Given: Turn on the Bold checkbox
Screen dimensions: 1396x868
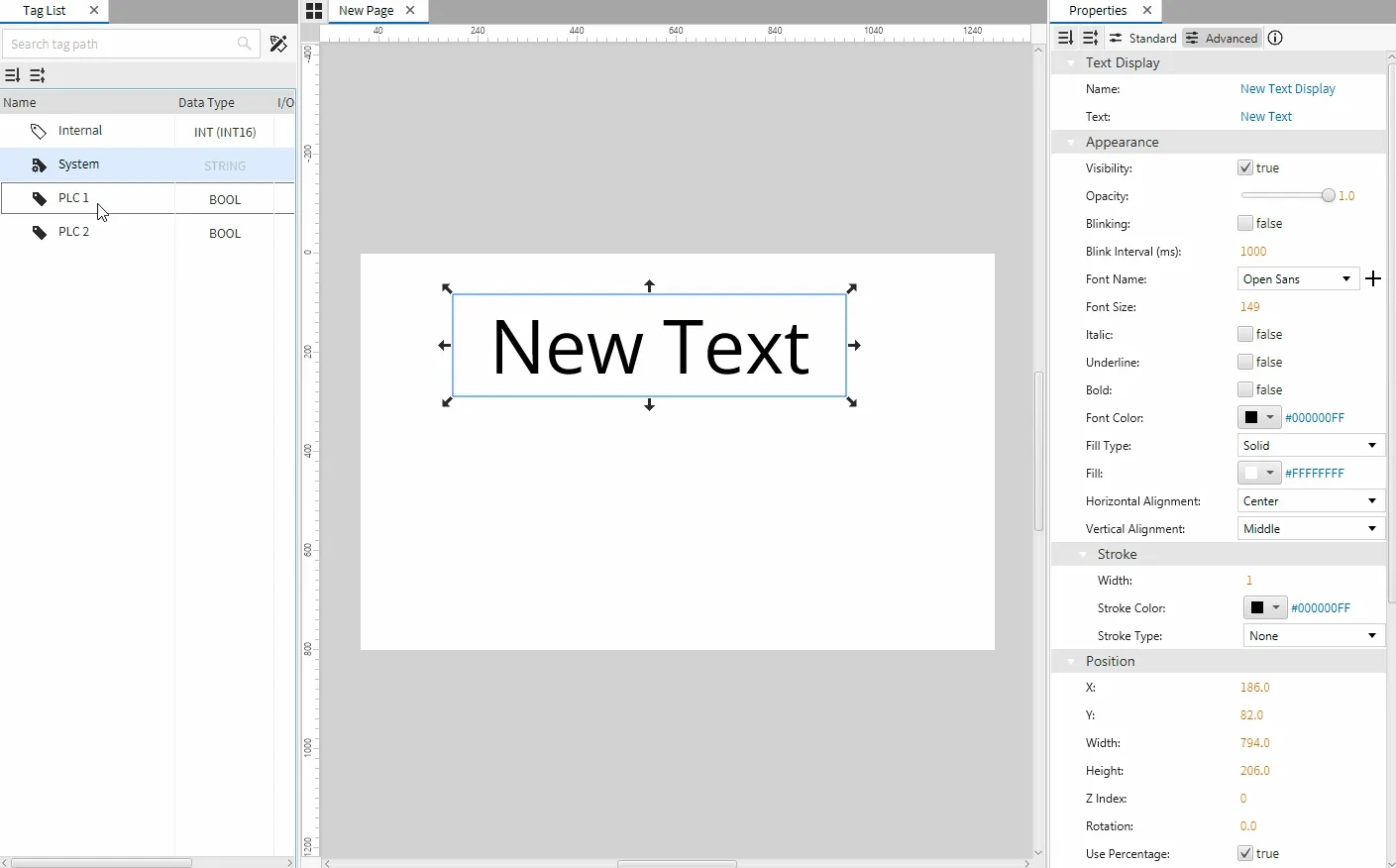Looking at the screenshot, I should click(1245, 390).
